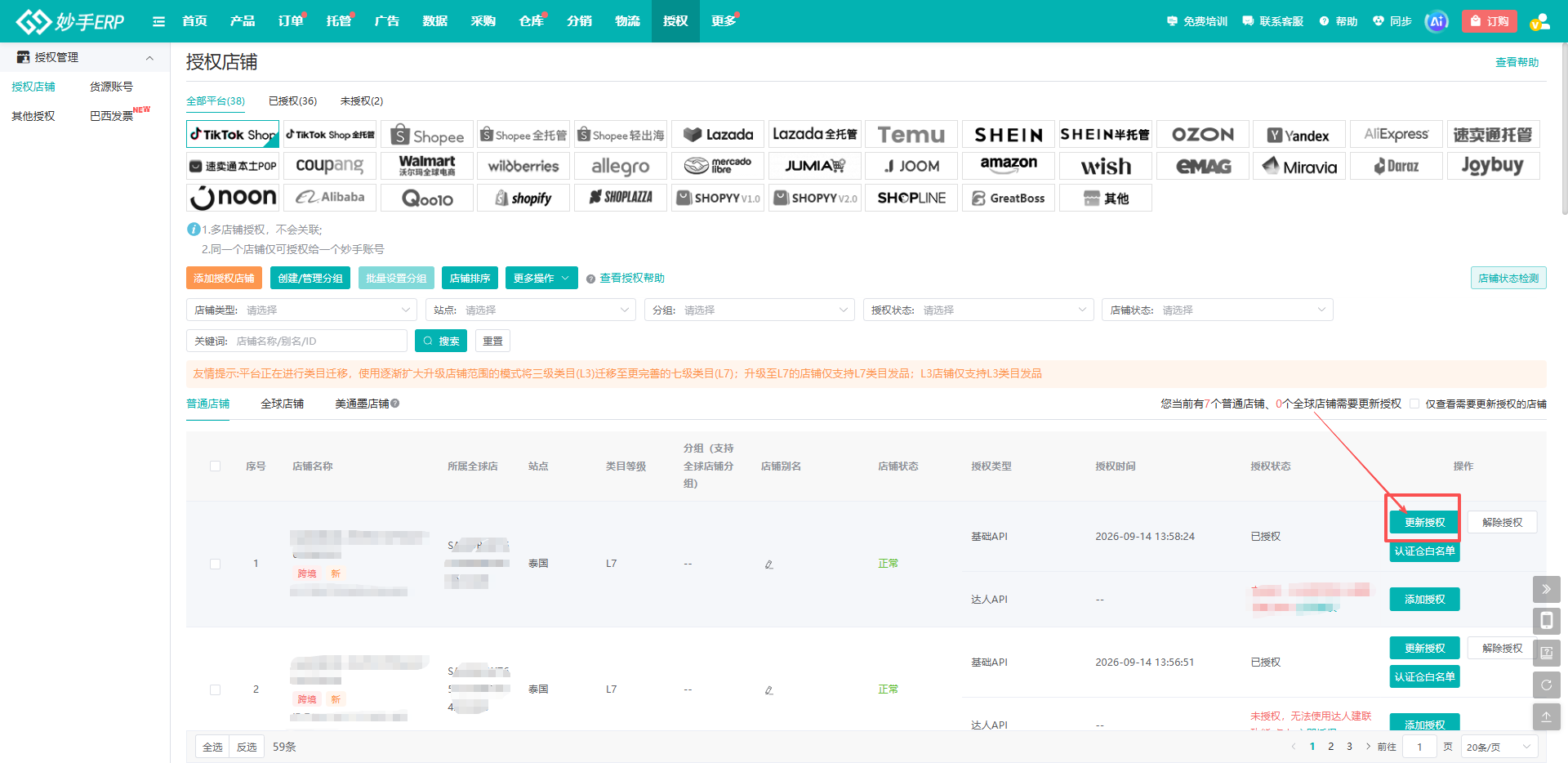
Task: Enable only-show-stores-needing-reauthorization checkbox
Action: 1414,404
